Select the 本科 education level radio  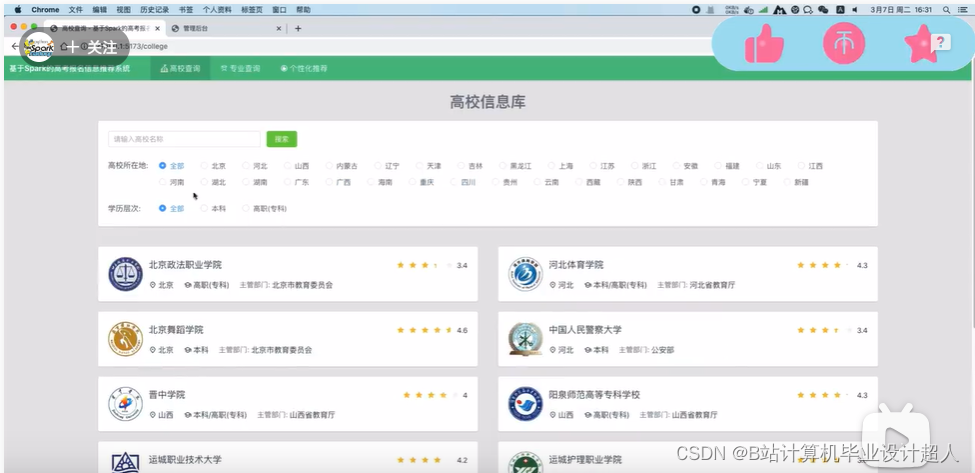(x=204, y=208)
